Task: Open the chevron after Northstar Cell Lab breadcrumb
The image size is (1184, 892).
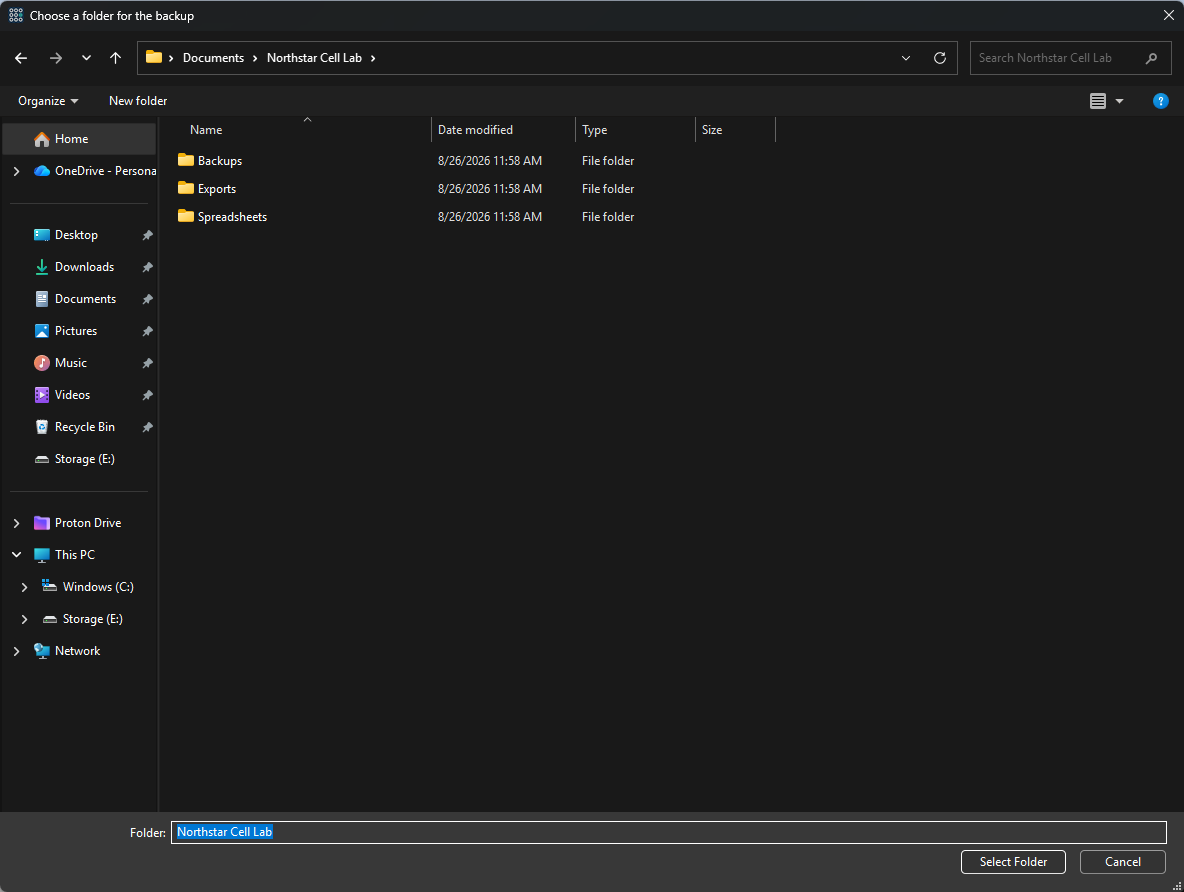Action: pyautogui.click(x=373, y=58)
